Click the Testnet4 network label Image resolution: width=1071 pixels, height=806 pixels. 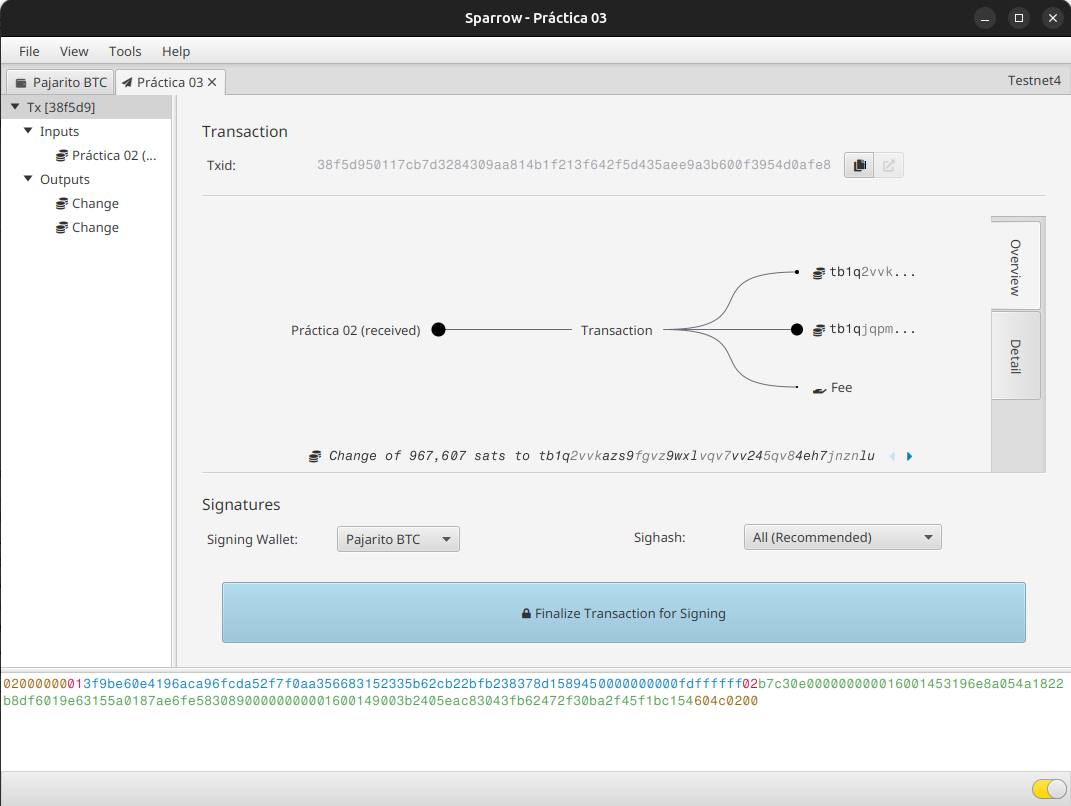click(1034, 81)
